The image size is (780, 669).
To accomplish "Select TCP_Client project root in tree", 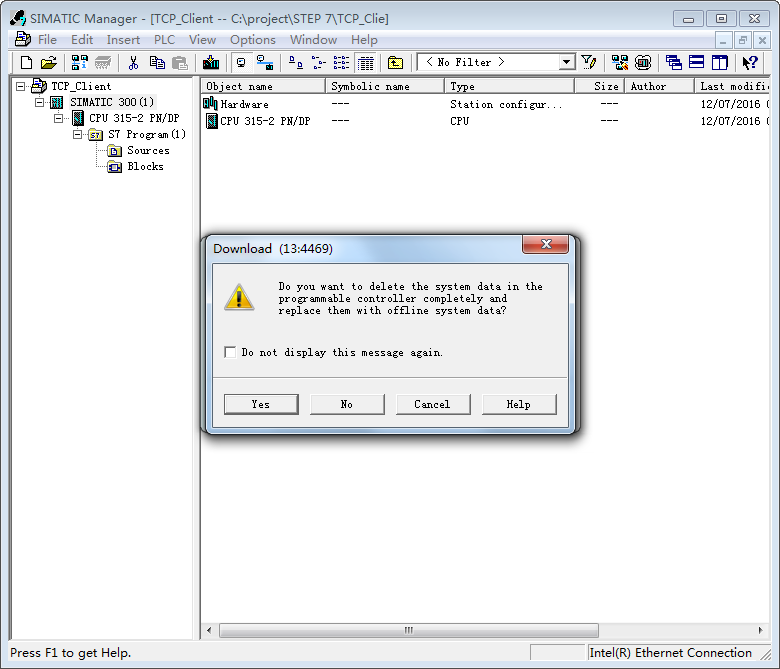I will click(x=81, y=86).
